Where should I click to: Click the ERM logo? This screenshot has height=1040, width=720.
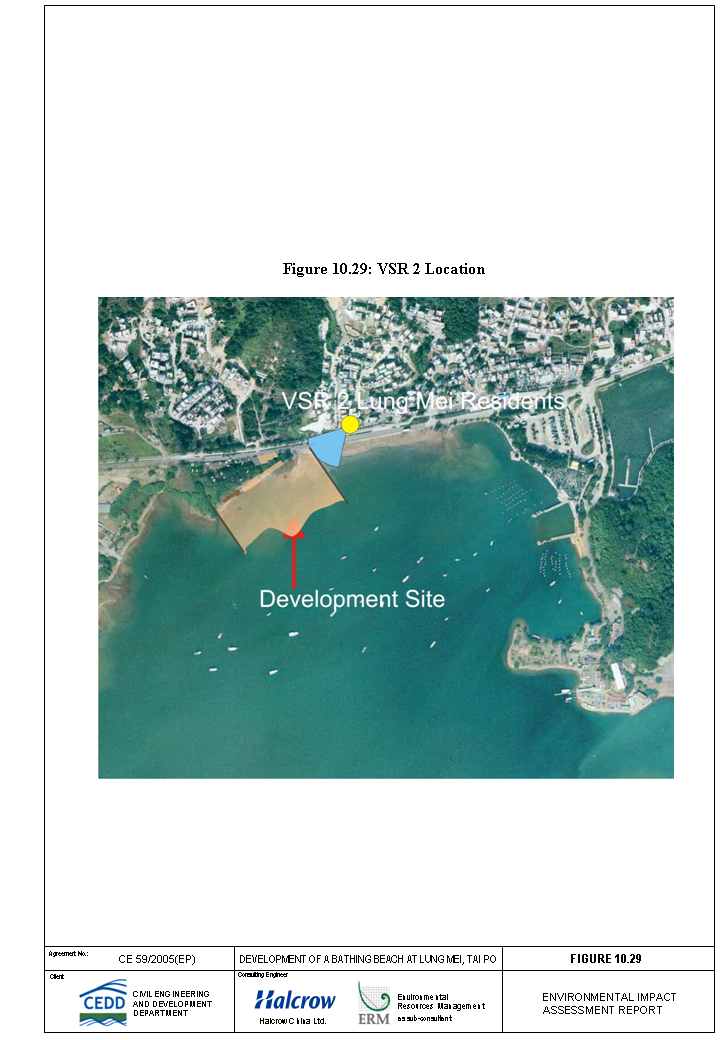(x=374, y=1003)
